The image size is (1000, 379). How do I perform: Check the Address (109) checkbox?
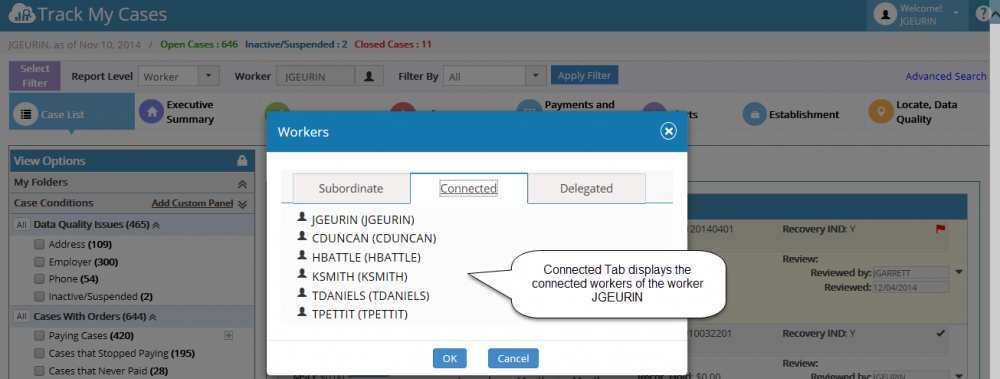pyautogui.click(x=39, y=244)
